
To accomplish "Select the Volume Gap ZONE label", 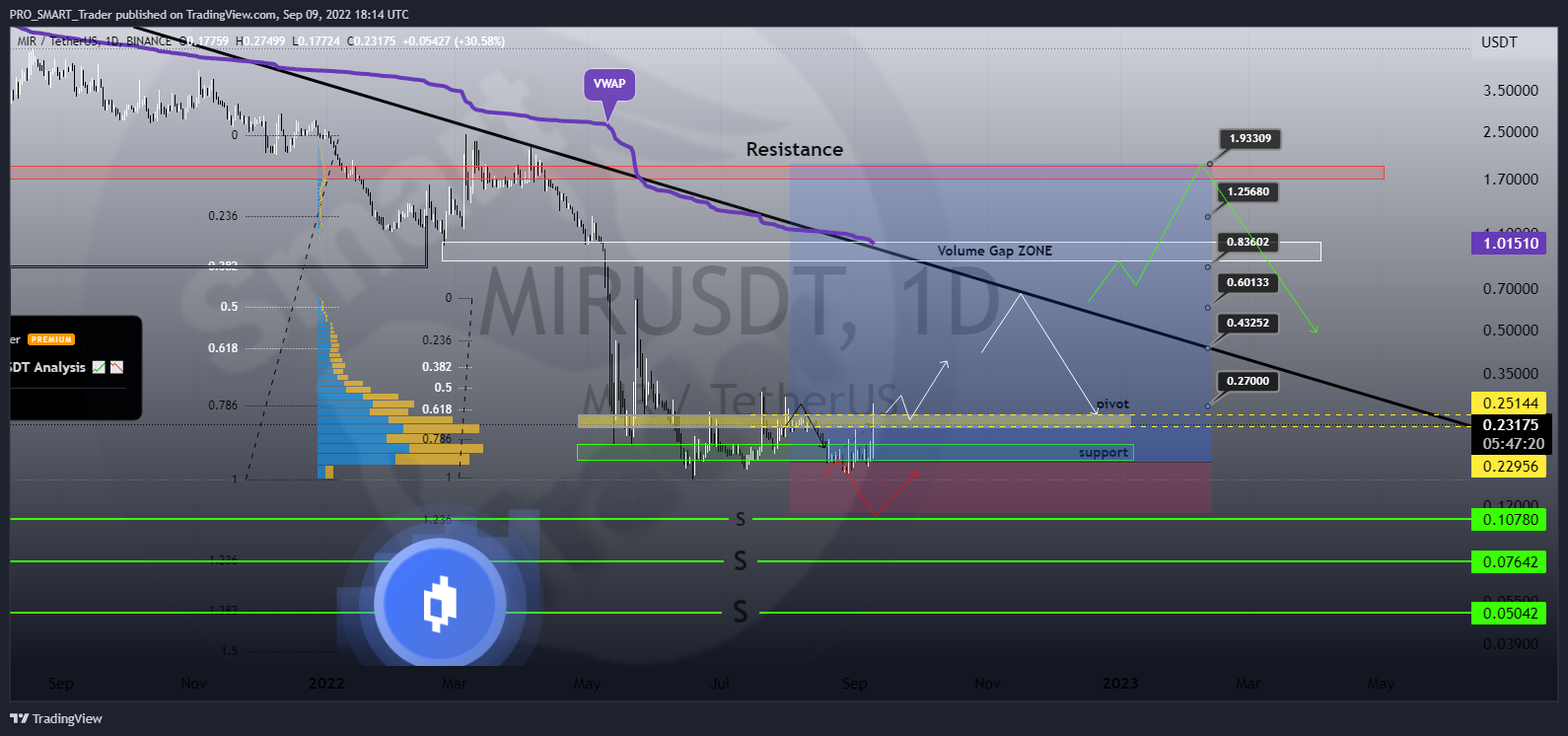I will pyautogui.click(x=995, y=251).
